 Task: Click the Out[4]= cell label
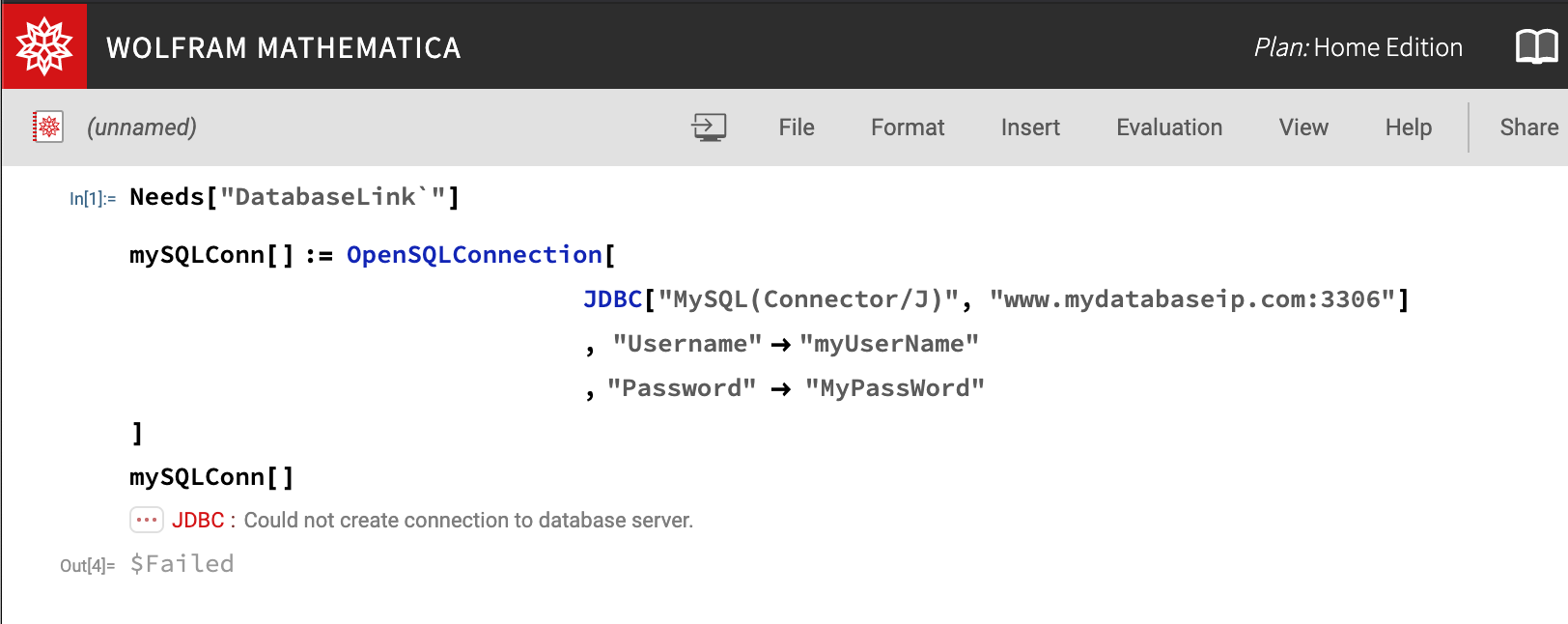[88, 566]
